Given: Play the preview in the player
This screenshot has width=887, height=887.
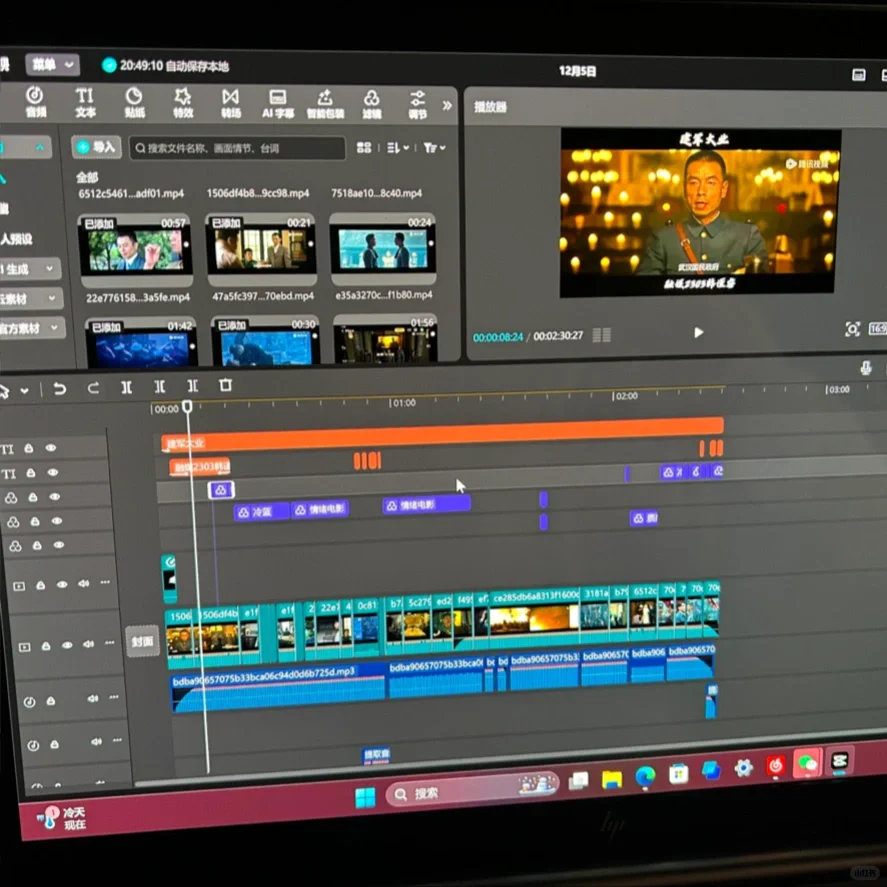Looking at the screenshot, I should pyautogui.click(x=699, y=332).
